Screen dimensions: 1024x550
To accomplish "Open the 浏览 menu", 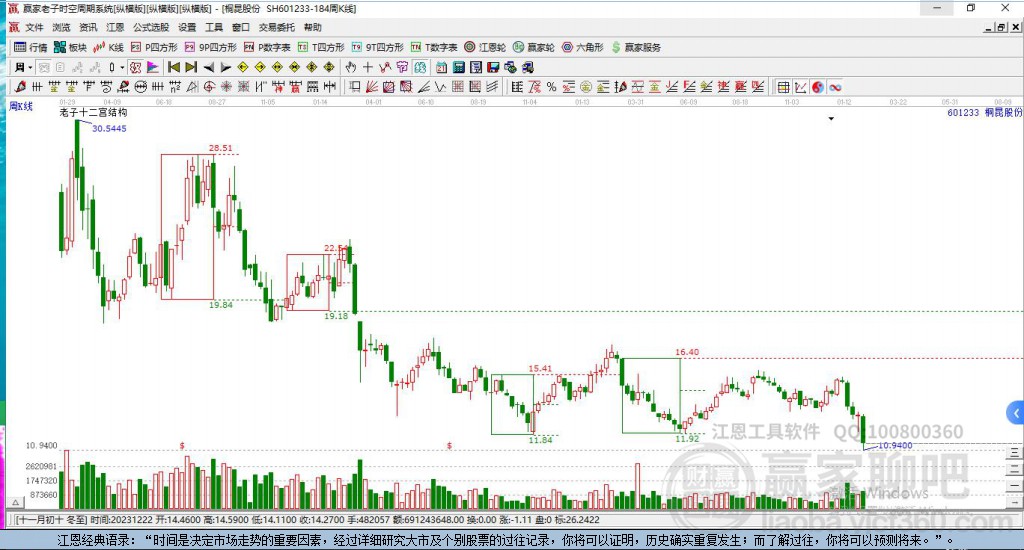I will click(x=61, y=27).
